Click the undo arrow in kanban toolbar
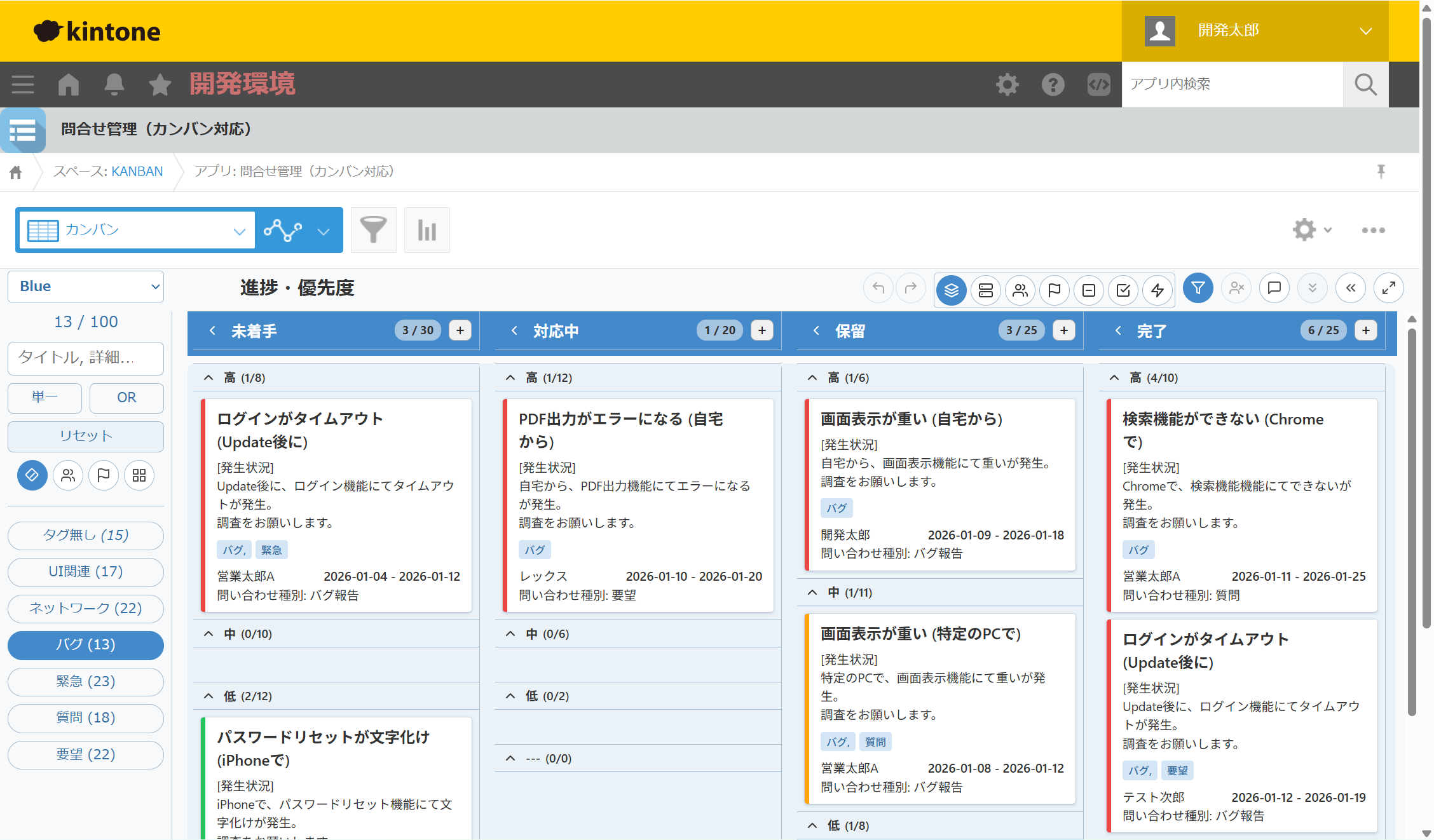This screenshot has width=1434, height=840. pyautogui.click(x=878, y=288)
